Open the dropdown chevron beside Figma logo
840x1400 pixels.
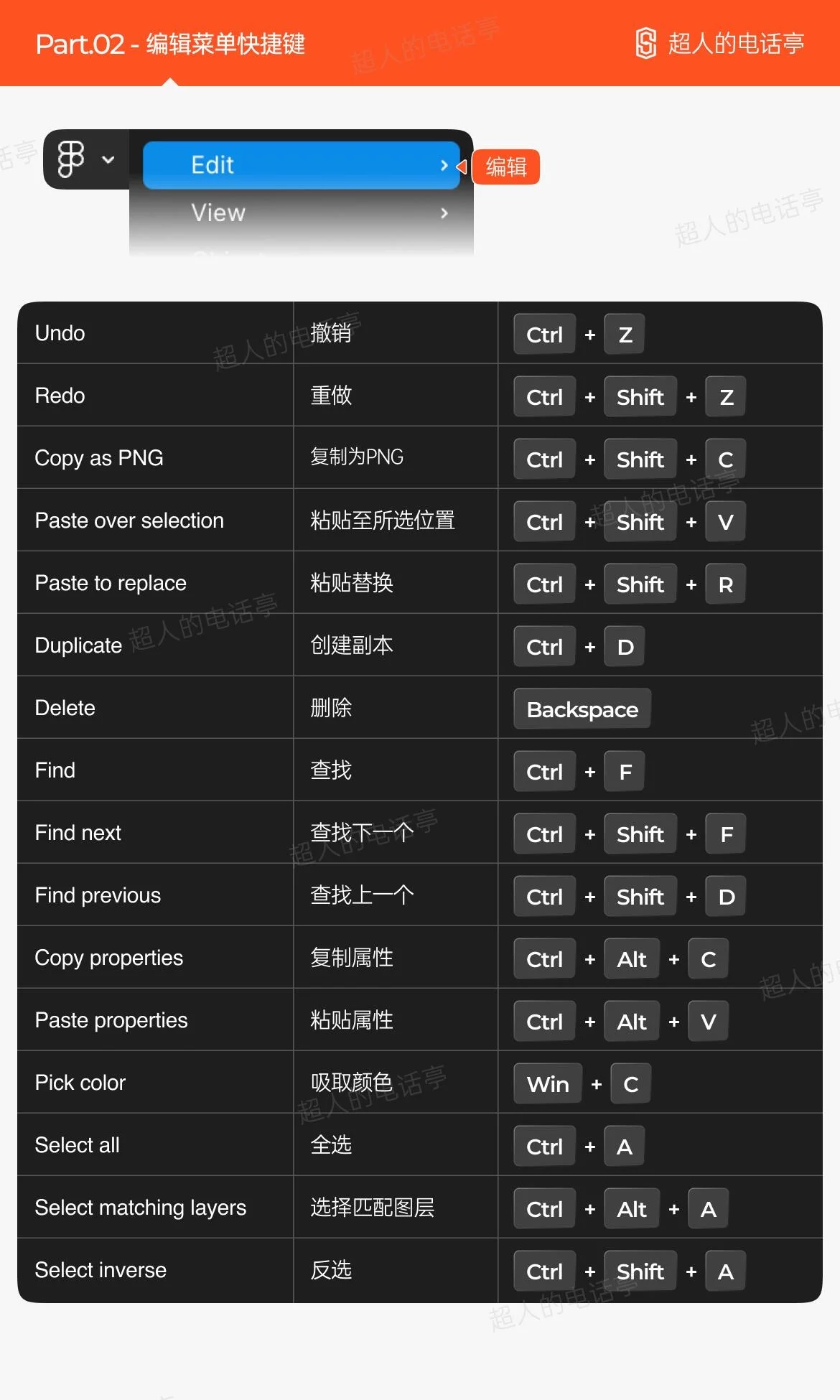[x=108, y=159]
